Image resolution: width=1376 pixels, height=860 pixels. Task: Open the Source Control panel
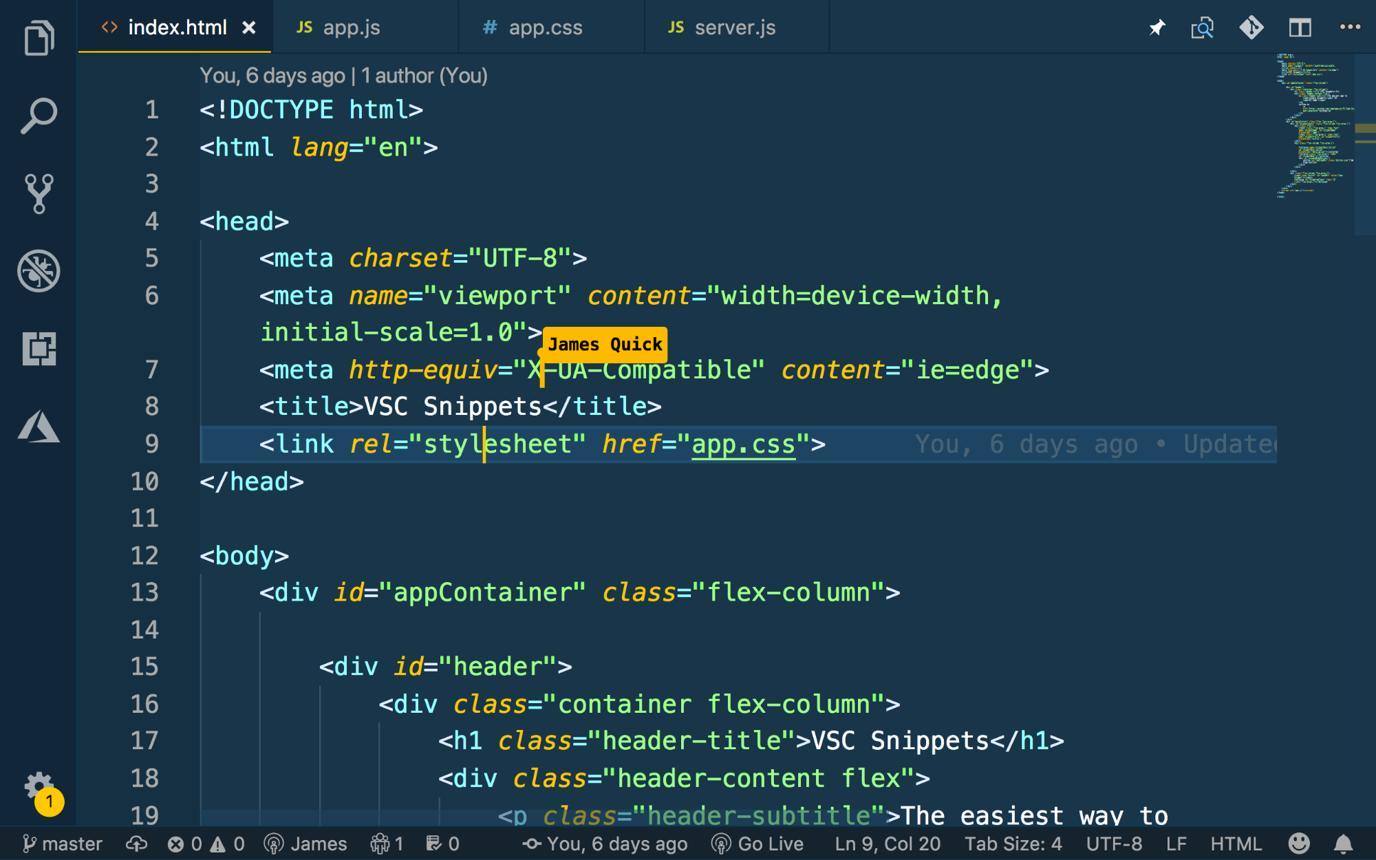(x=38, y=192)
